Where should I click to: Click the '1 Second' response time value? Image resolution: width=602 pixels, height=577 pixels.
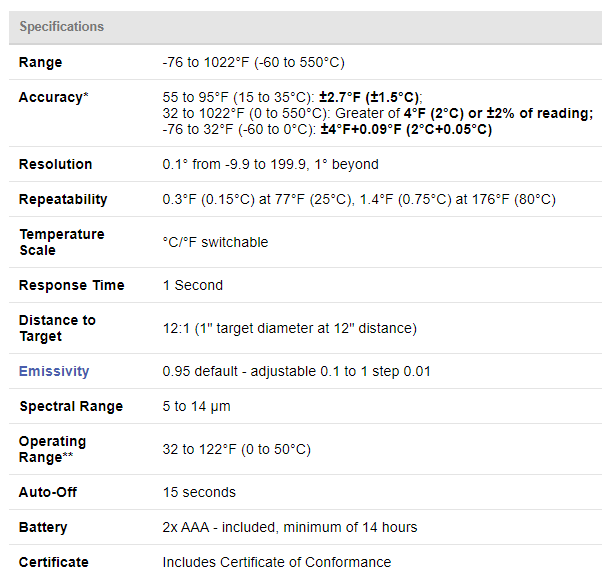click(x=193, y=285)
